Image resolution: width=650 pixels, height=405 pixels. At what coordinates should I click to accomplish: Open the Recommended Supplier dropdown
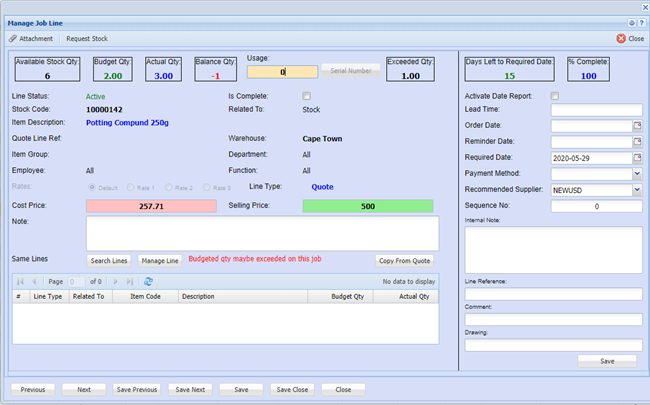(638, 189)
